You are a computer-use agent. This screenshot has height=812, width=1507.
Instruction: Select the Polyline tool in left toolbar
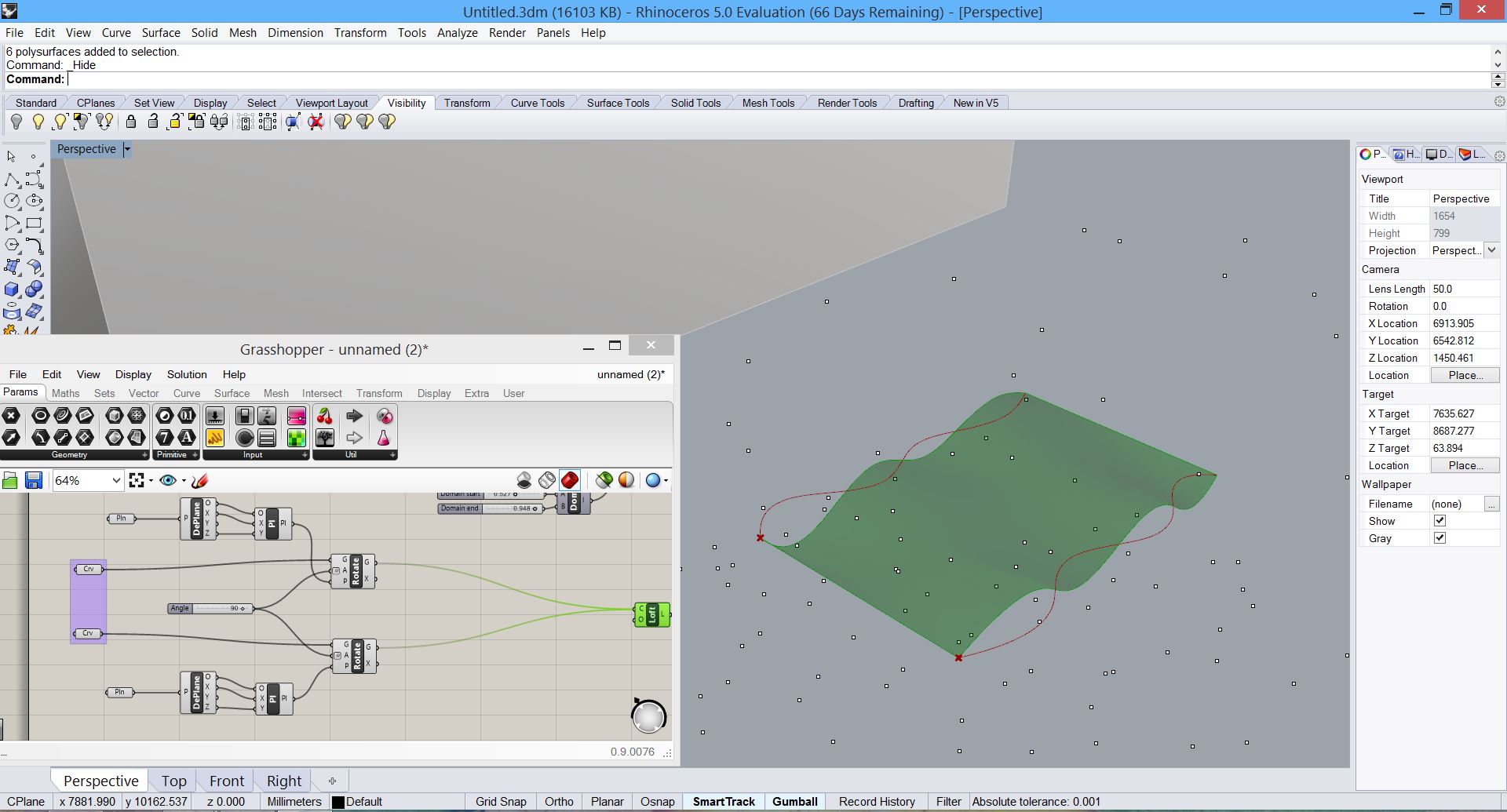click(x=12, y=179)
